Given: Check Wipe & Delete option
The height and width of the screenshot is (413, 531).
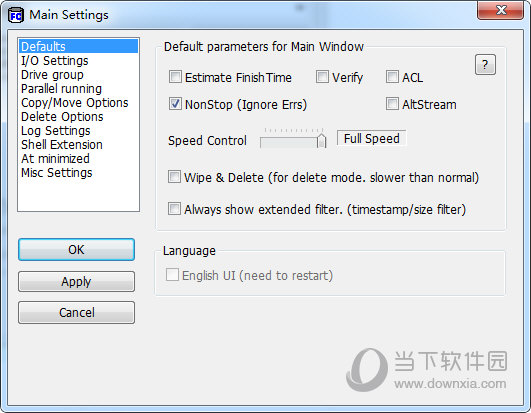Looking at the screenshot, I should click(x=174, y=177).
